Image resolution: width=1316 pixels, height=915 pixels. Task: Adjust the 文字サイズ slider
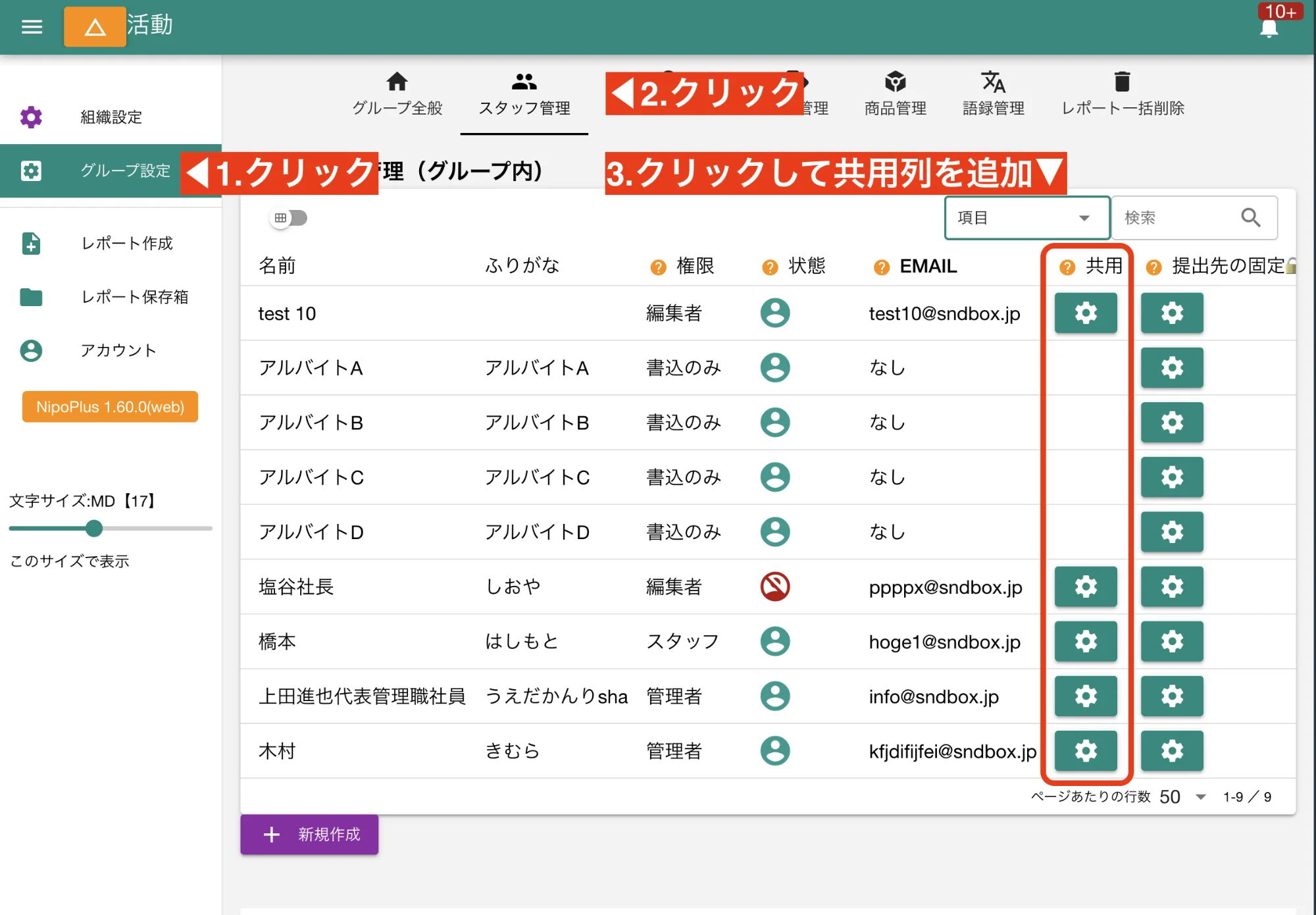tap(94, 529)
